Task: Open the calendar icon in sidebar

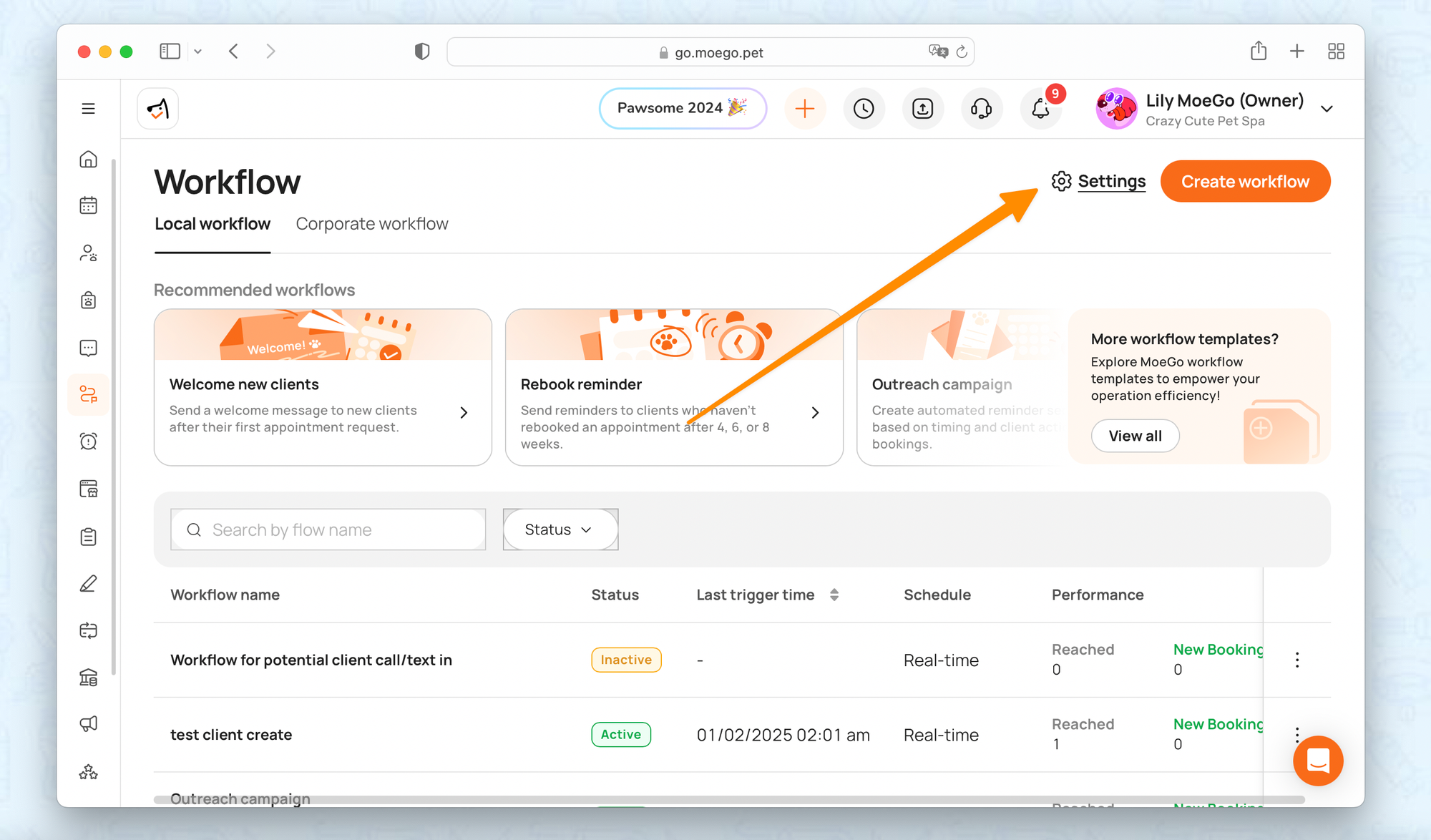Action: pos(88,206)
